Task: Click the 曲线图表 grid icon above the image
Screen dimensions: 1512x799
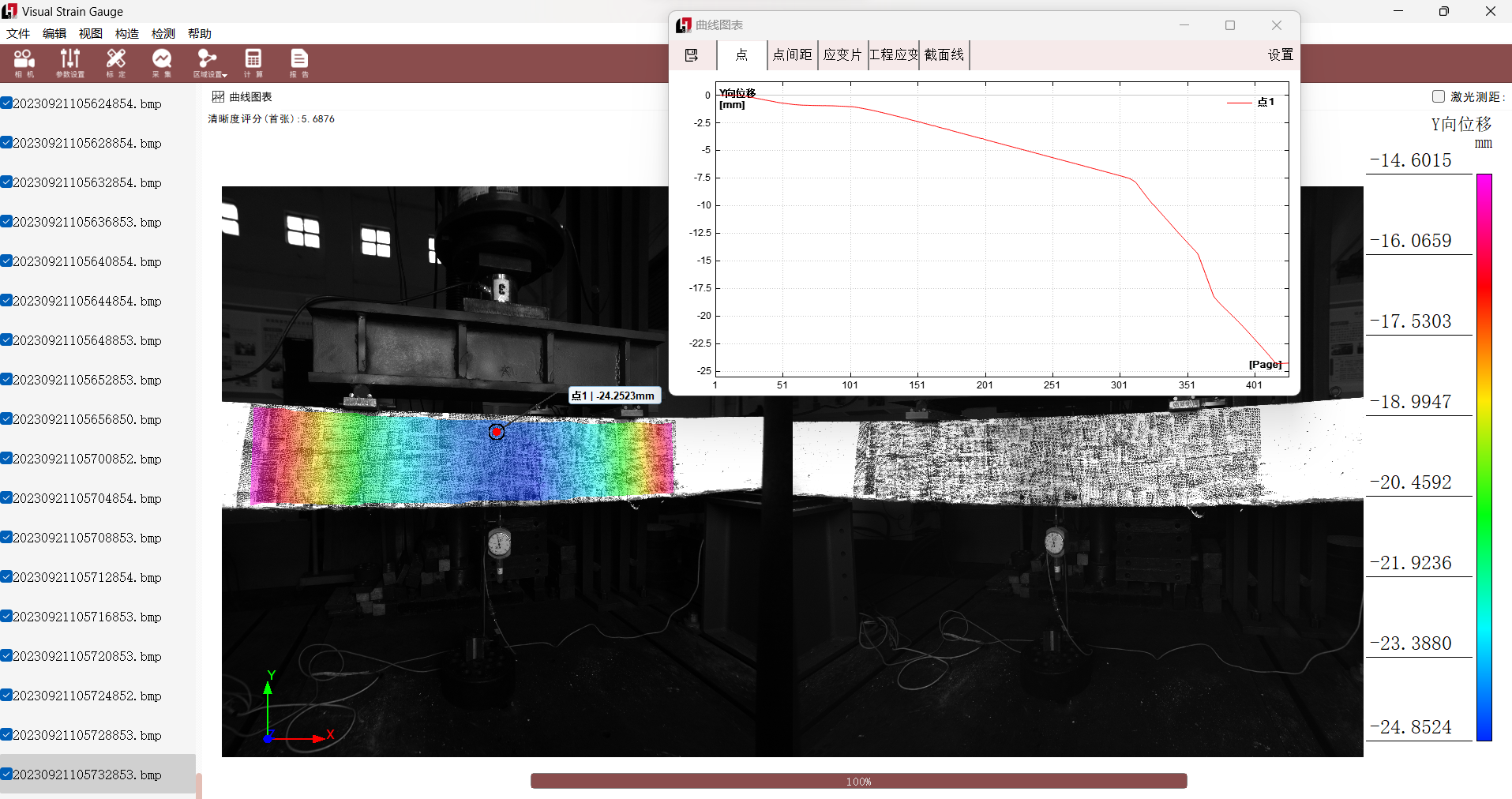Action: (x=218, y=96)
